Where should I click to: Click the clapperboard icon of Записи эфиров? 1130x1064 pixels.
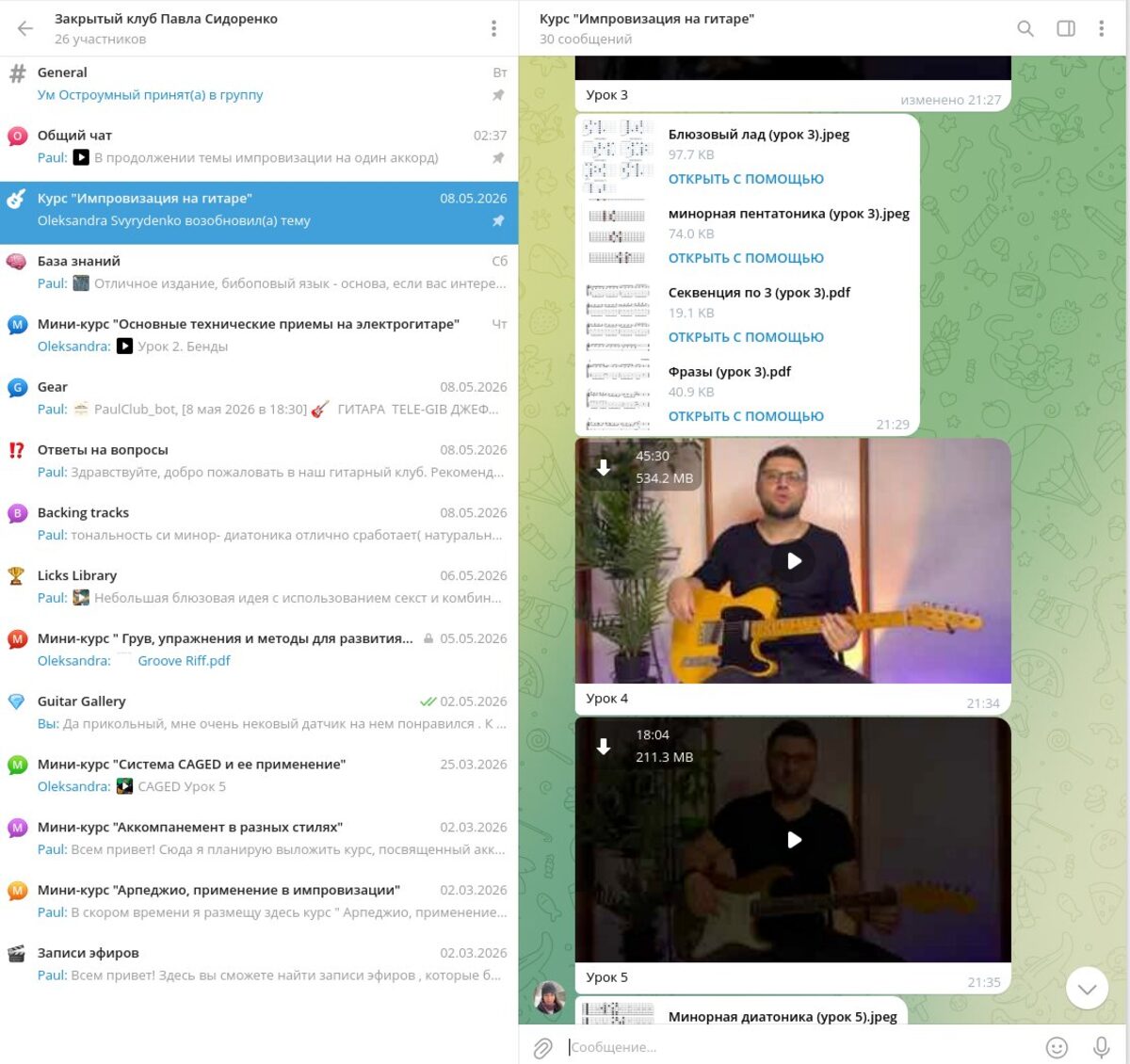[x=17, y=953]
